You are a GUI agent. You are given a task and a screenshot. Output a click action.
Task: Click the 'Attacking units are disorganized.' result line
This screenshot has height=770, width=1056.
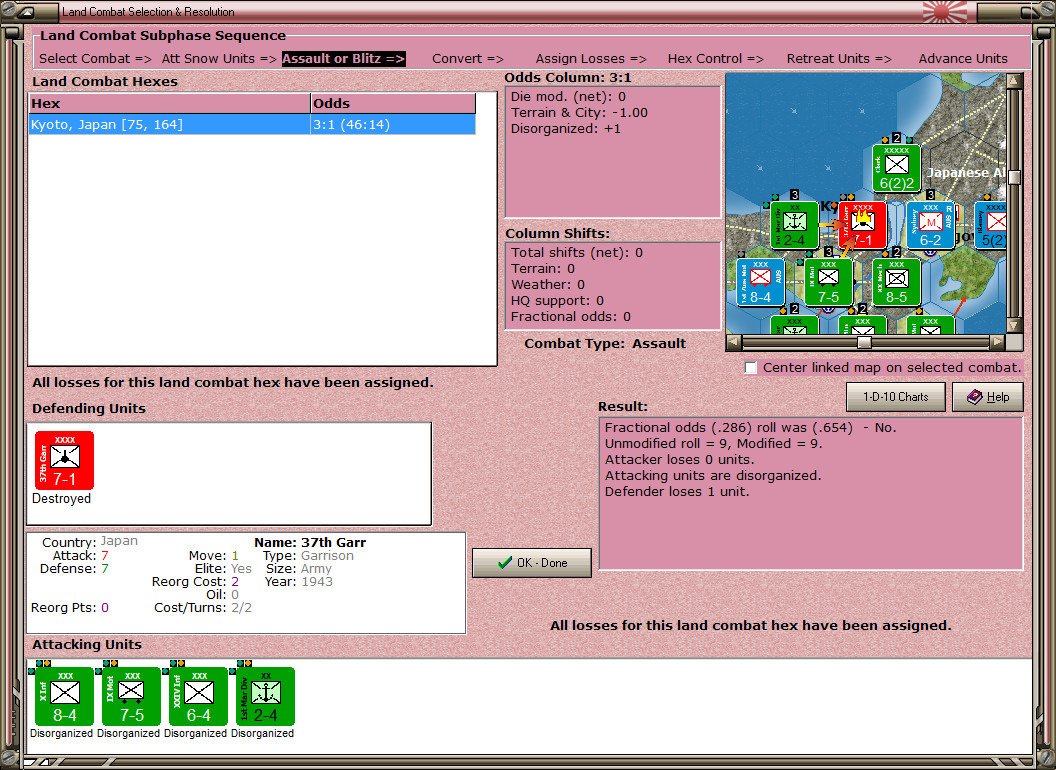click(x=713, y=476)
